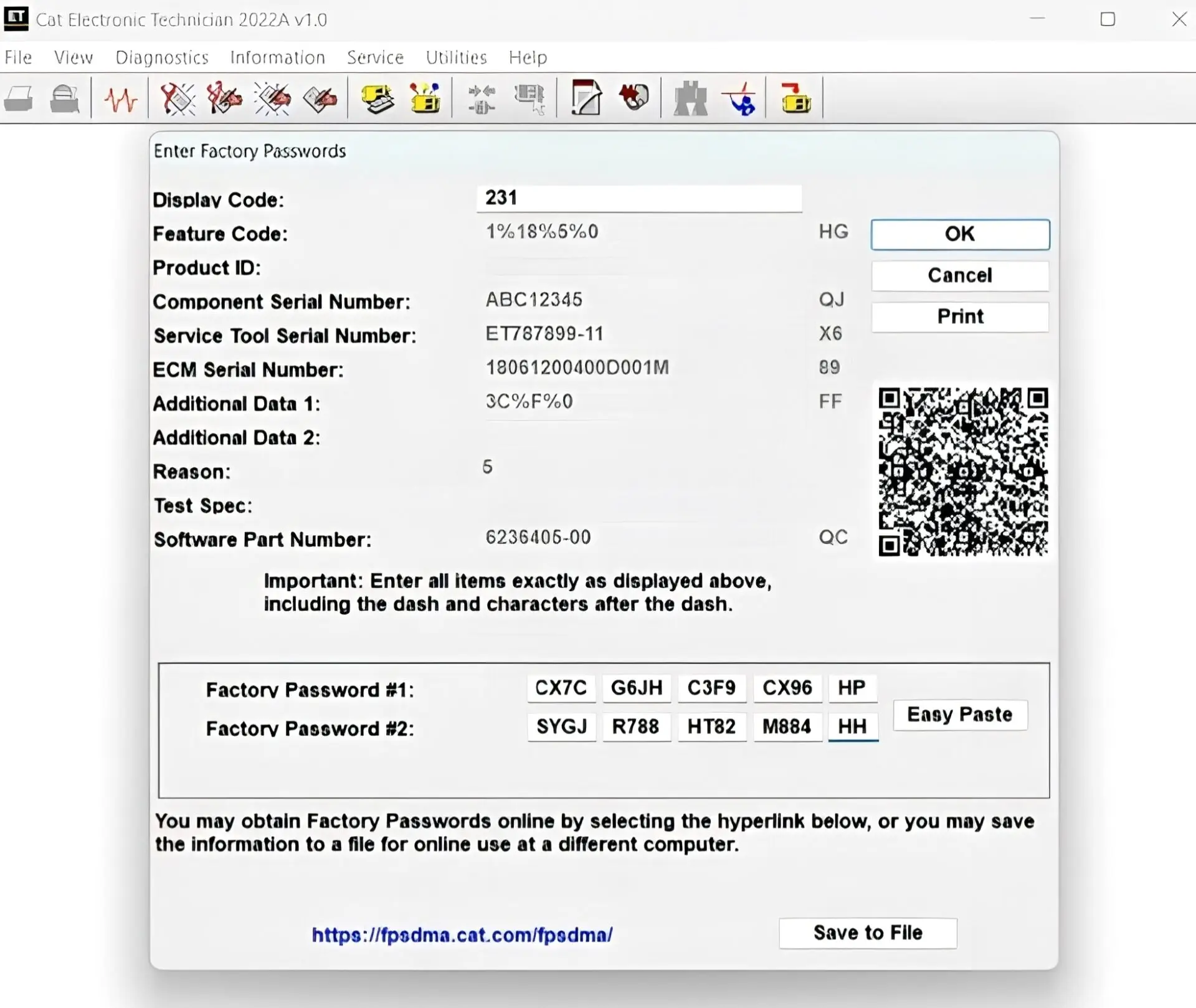Click the HG code beside Feature Code
The height and width of the screenshot is (1008, 1196).
[x=833, y=232]
